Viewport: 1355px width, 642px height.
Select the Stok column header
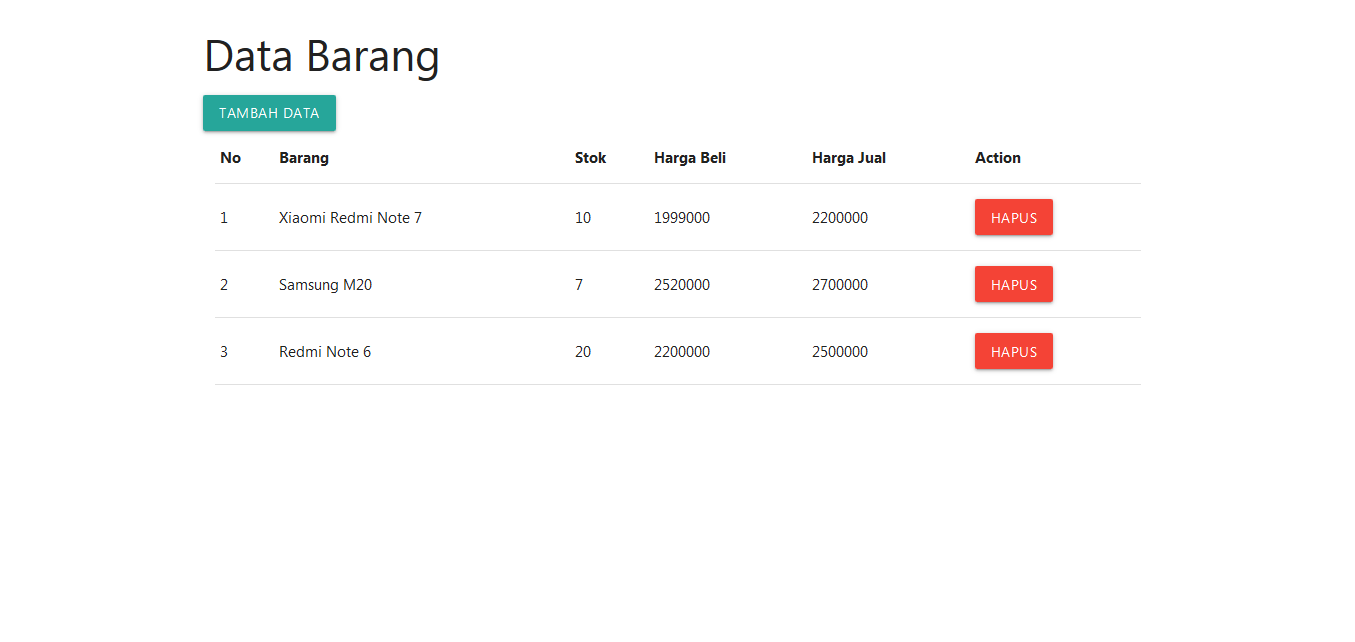coord(590,157)
